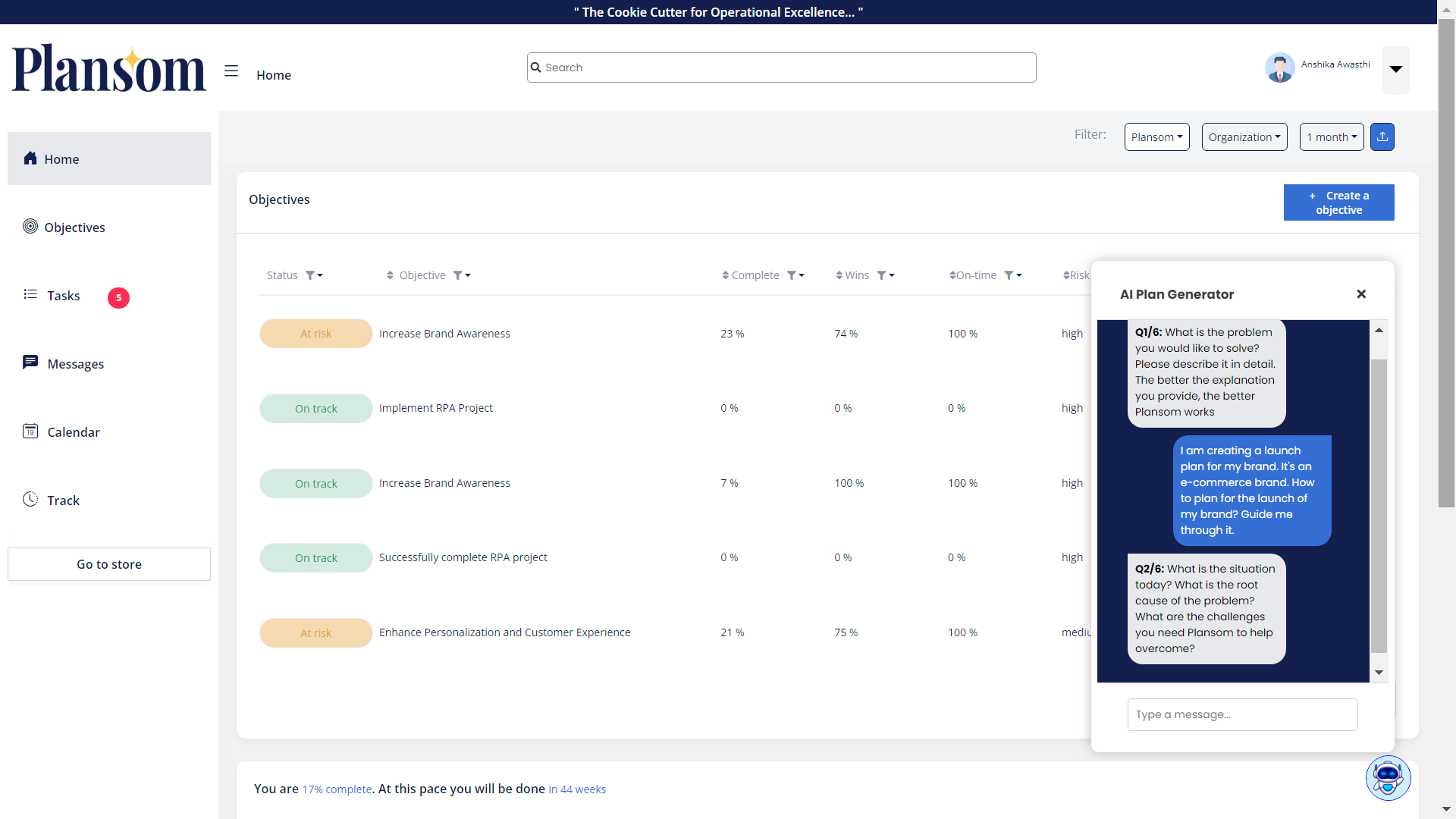Open the Plansom filter dropdown
This screenshot has width=1456, height=819.
(1156, 137)
